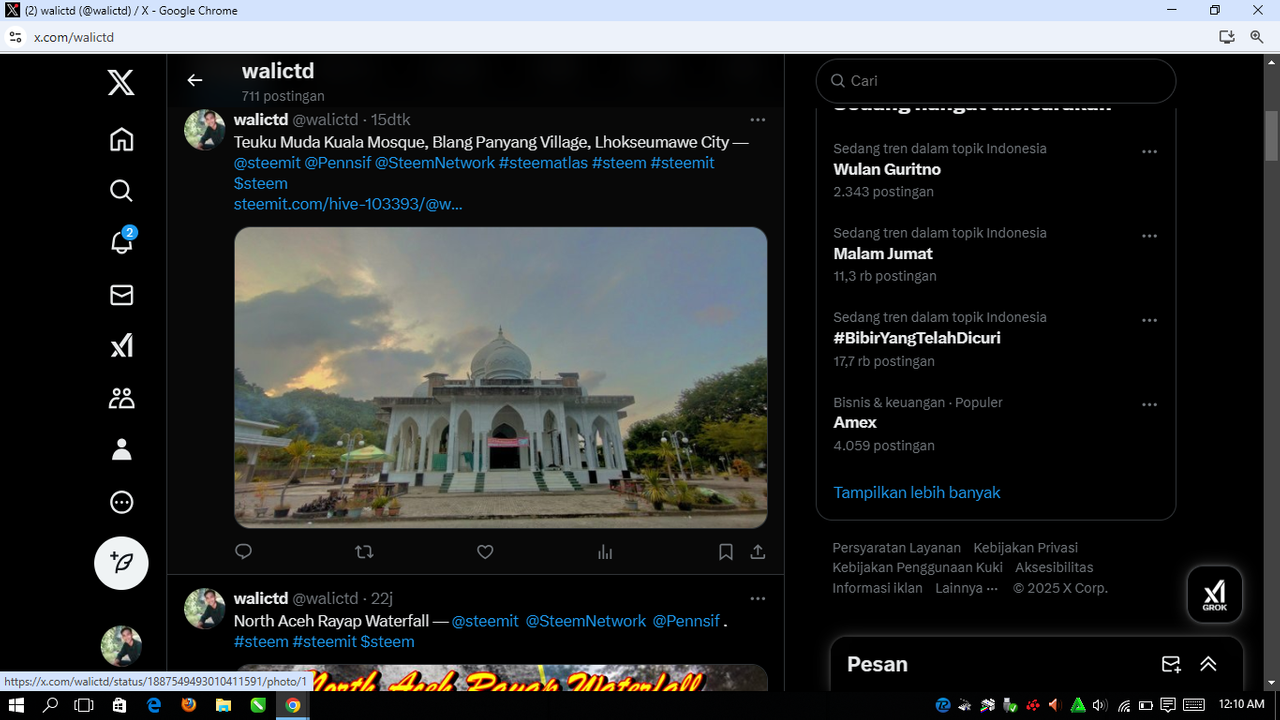Open @SteemNetwork mention in the waterfall post
This screenshot has width=1280, height=720.
tap(586, 621)
